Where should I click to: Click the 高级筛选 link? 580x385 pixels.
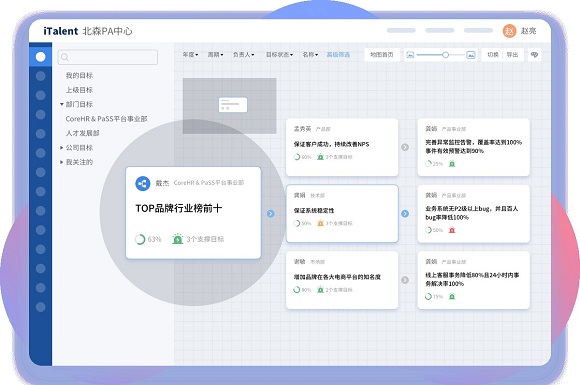[x=338, y=55]
